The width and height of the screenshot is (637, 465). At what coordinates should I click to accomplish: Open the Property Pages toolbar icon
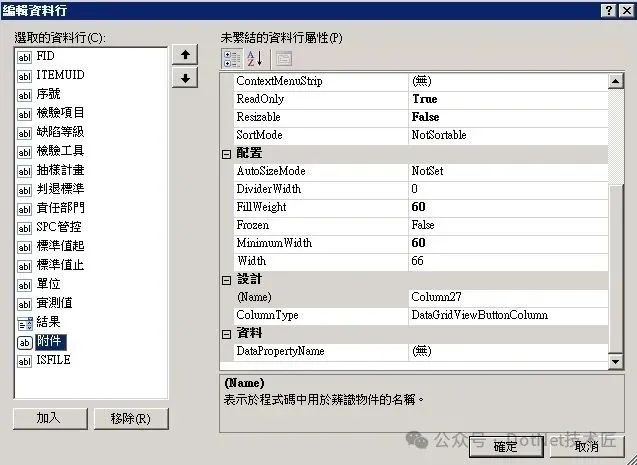[x=284, y=58]
